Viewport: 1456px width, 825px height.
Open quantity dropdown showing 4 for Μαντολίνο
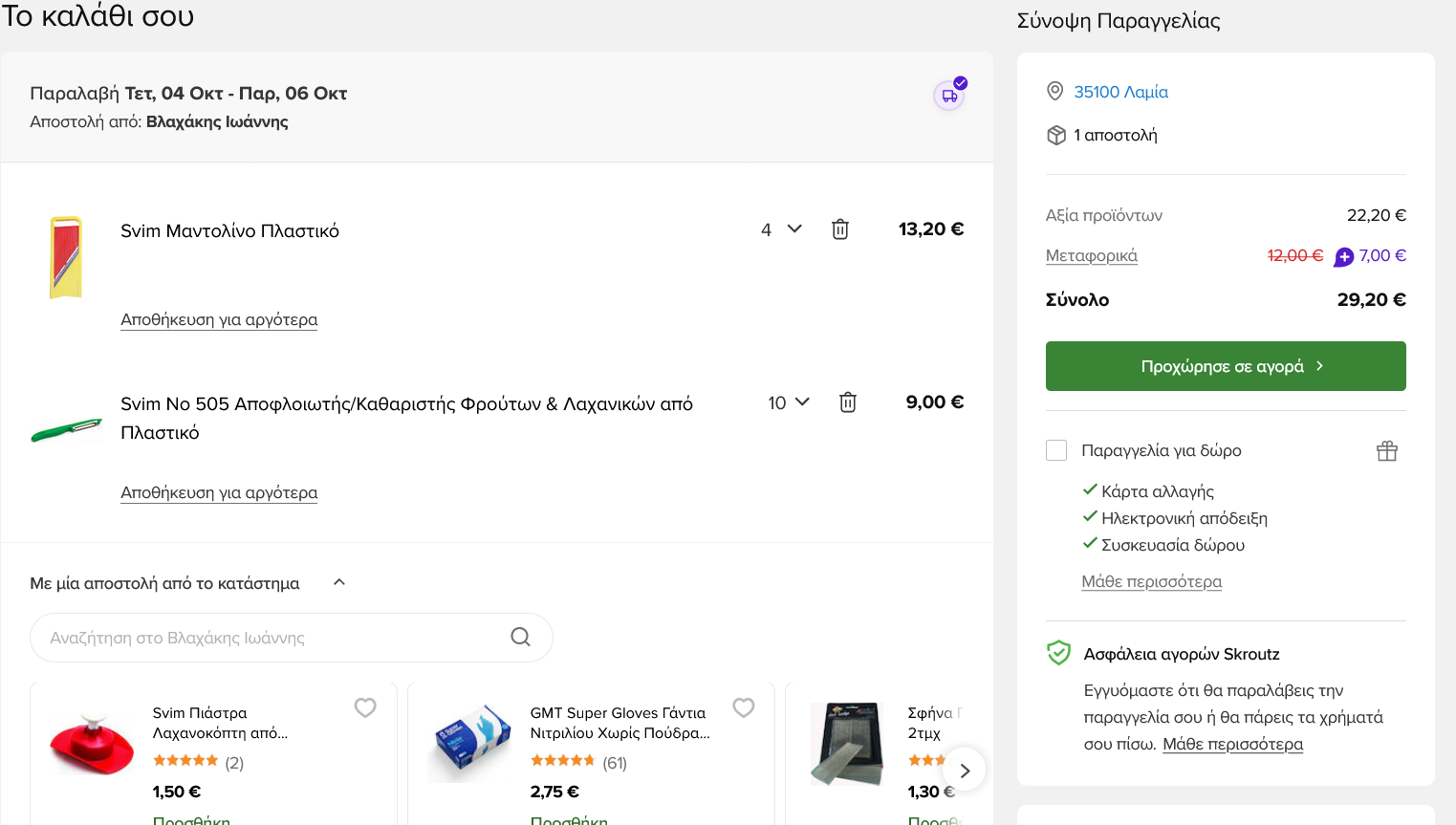tap(781, 229)
